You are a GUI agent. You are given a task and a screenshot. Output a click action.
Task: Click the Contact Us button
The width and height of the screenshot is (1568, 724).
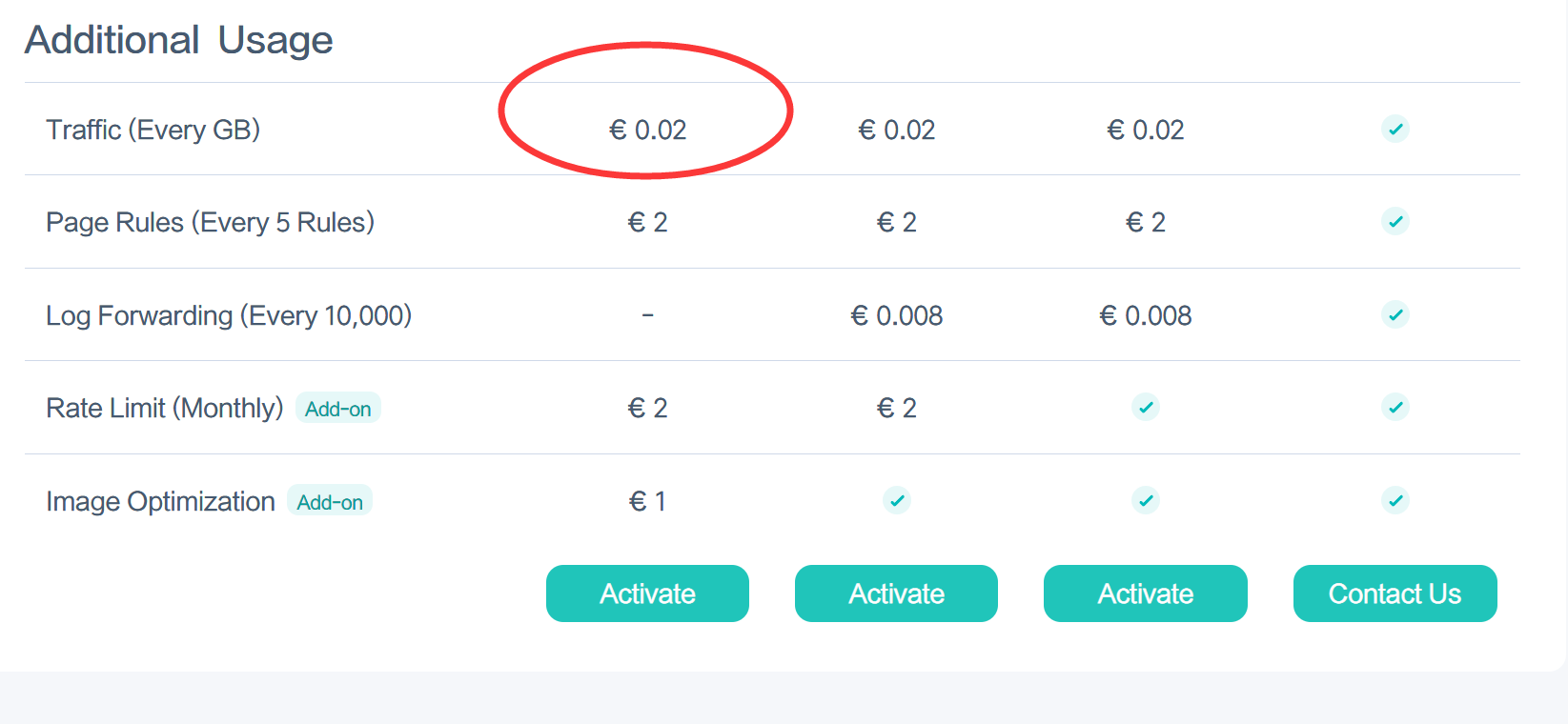1395,593
